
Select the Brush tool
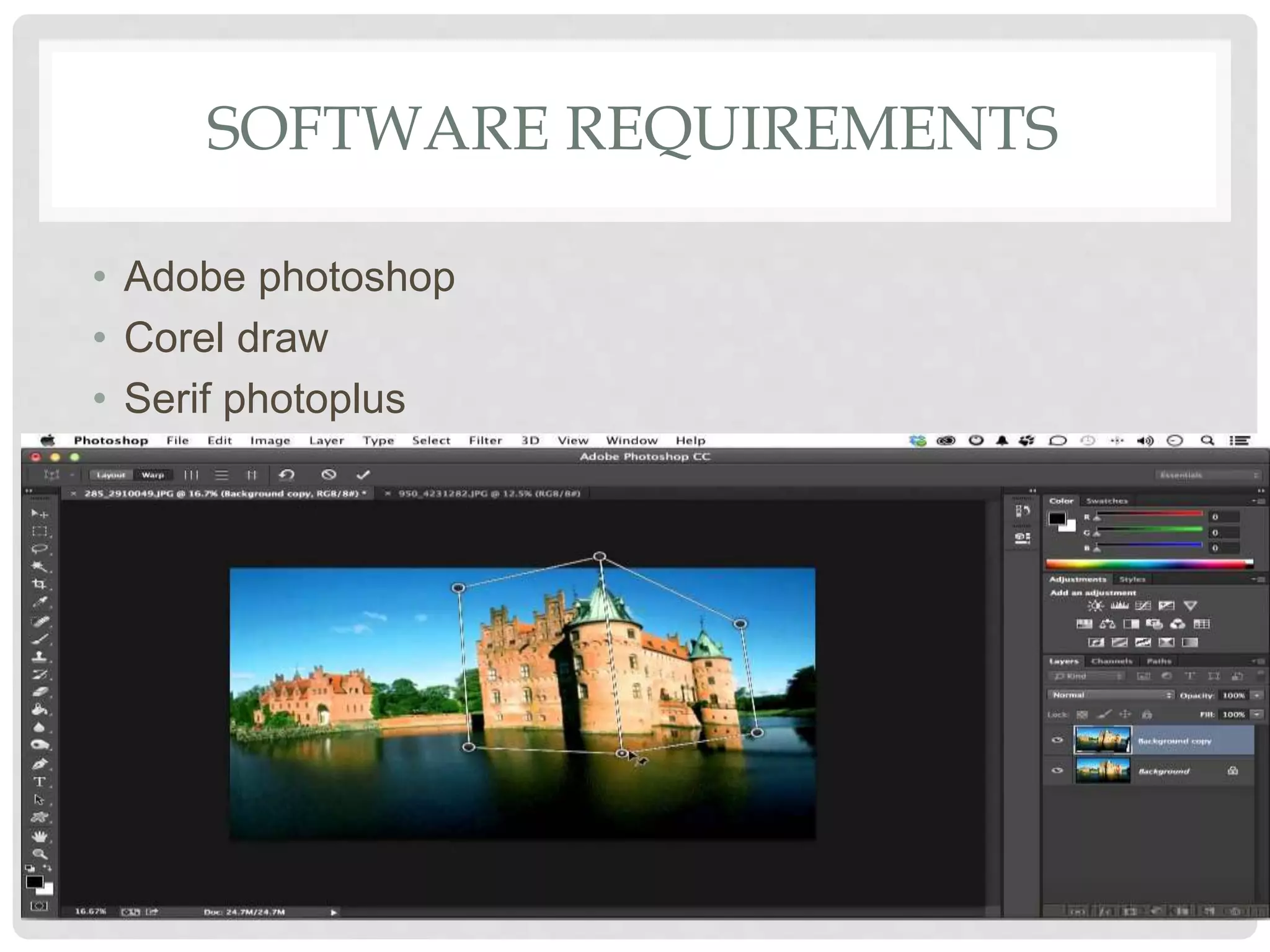[39, 638]
